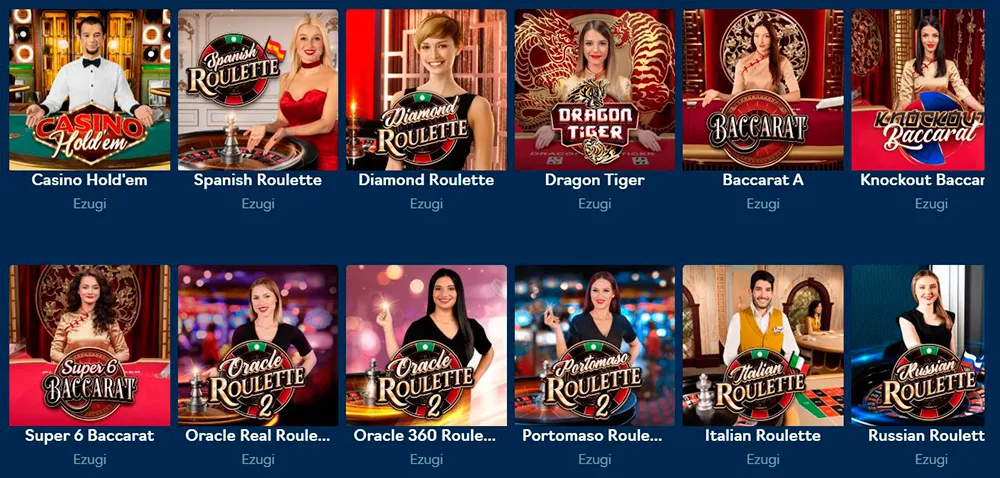Click the Ezugi provider label under Spanish Roulette
The image size is (1000, 478).
click(x=258, y=204)
